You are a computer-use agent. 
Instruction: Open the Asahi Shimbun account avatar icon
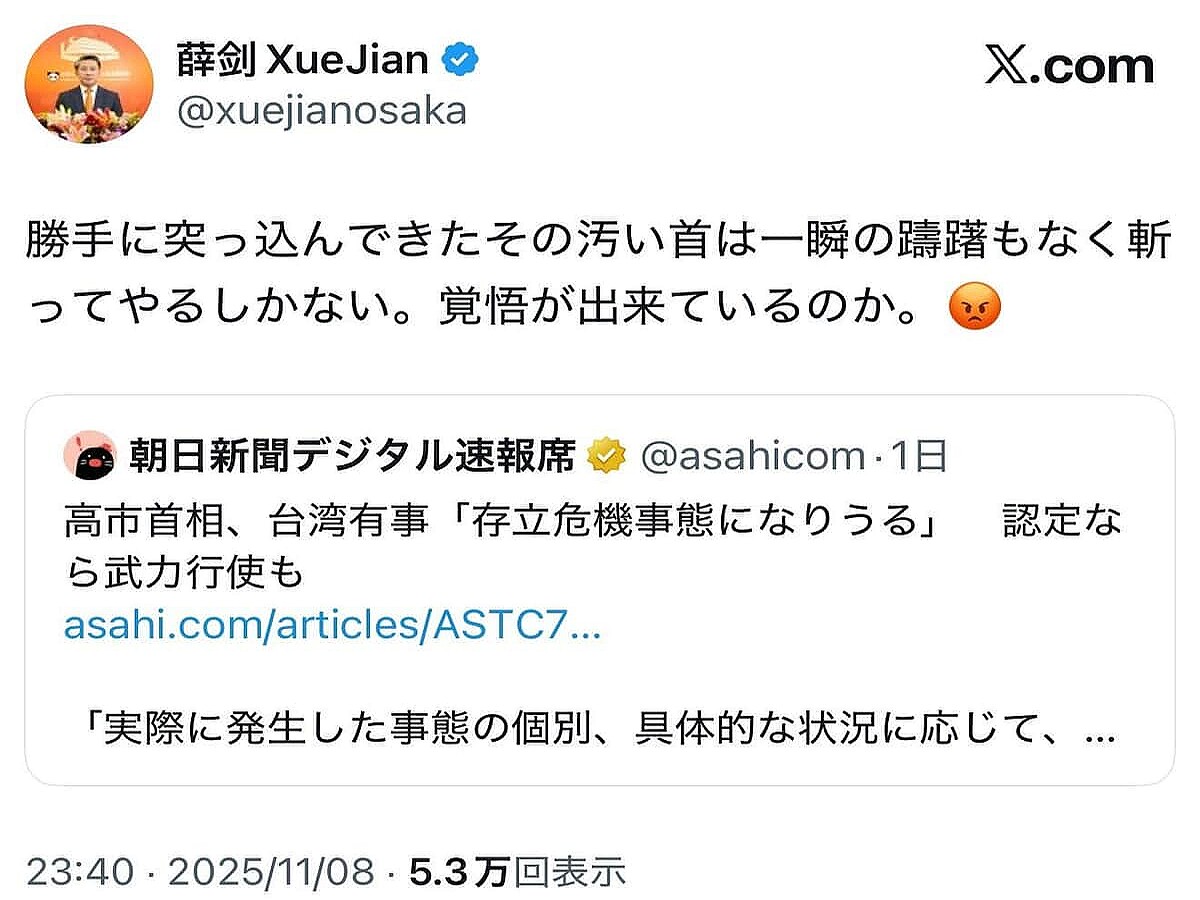[x=89, y=457]
